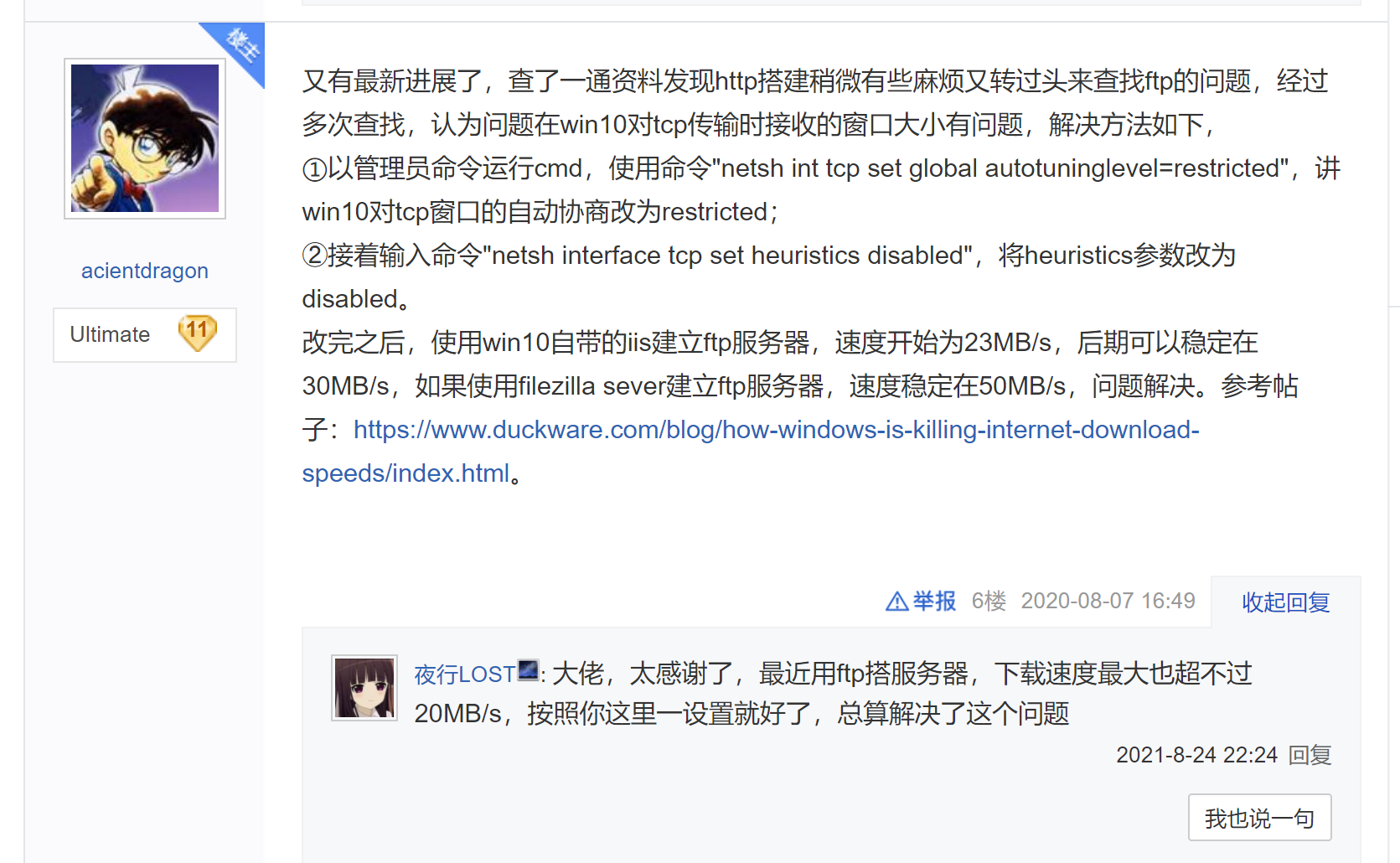The image size is (1400, 863).
Task: Open 夜行LOST's anime avatar thumbnail
Action: [364, 688]
